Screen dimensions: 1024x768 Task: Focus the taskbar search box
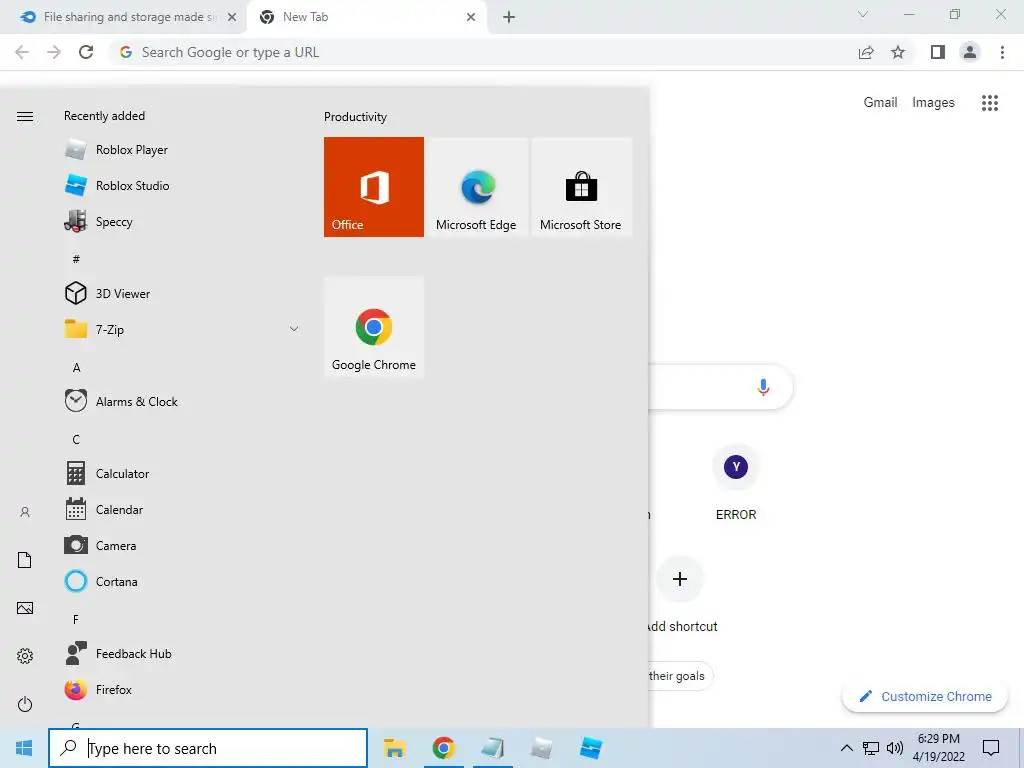[208, 748]
